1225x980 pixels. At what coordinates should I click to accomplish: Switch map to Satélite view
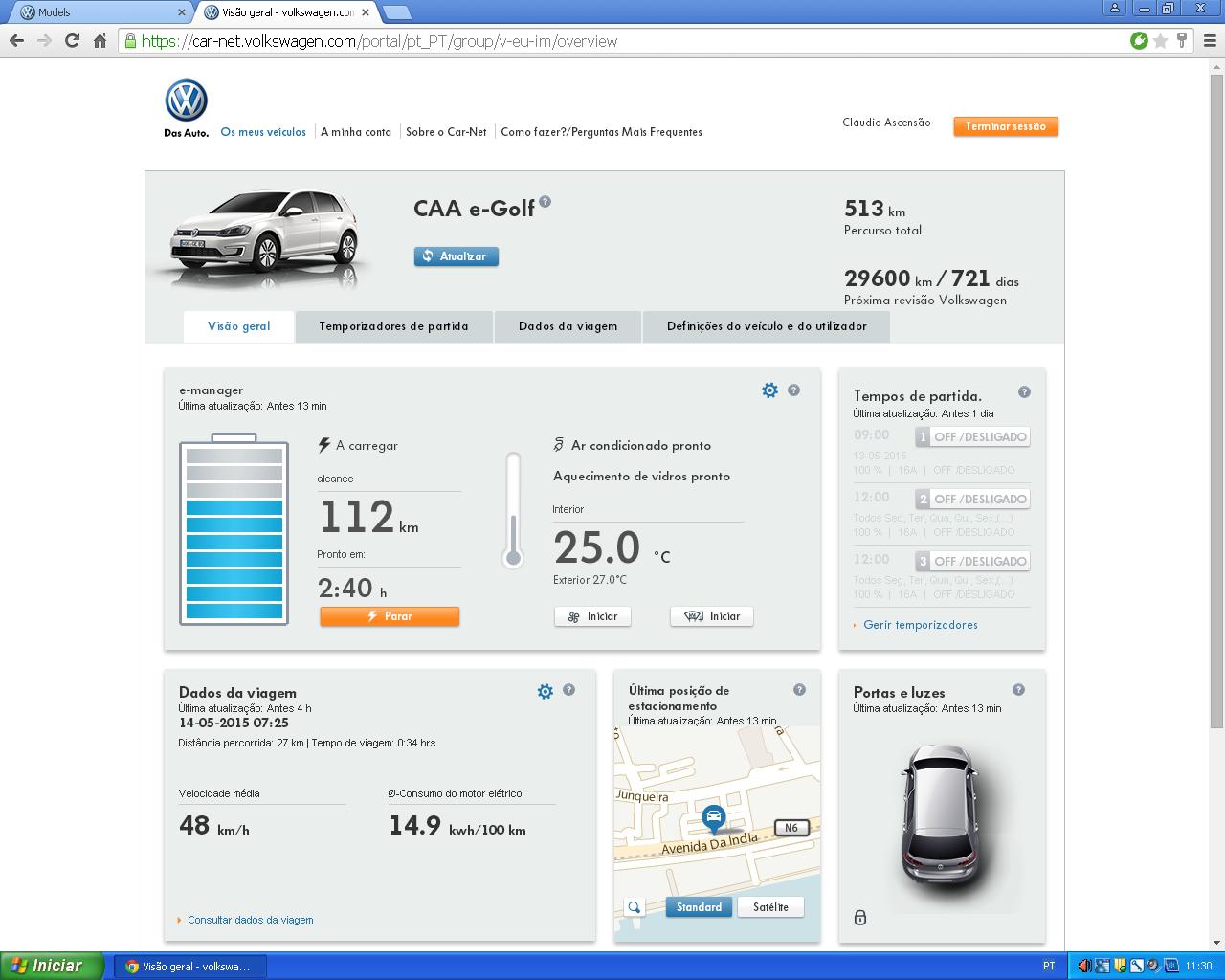(770, 907)
